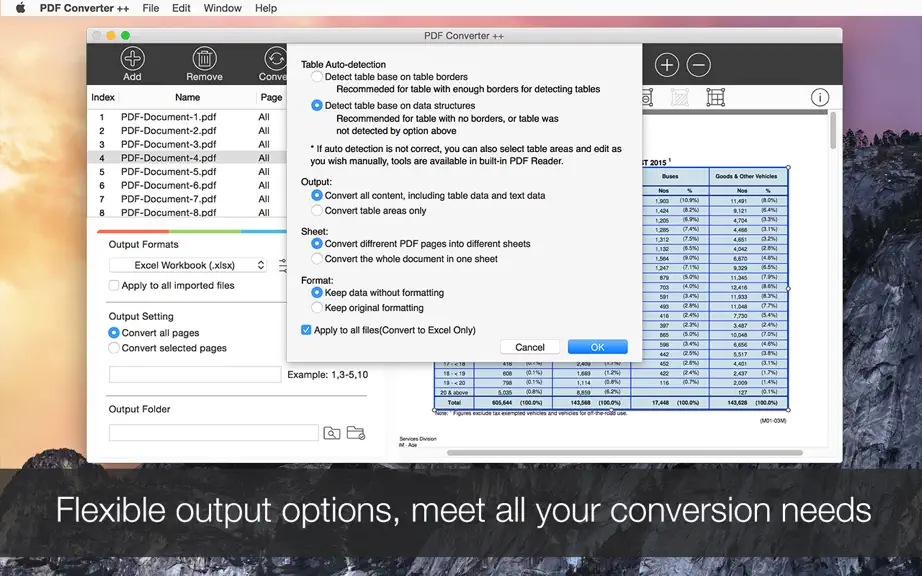Click the browse output folder search icon
922x576 pixels.
click(332, 433)
